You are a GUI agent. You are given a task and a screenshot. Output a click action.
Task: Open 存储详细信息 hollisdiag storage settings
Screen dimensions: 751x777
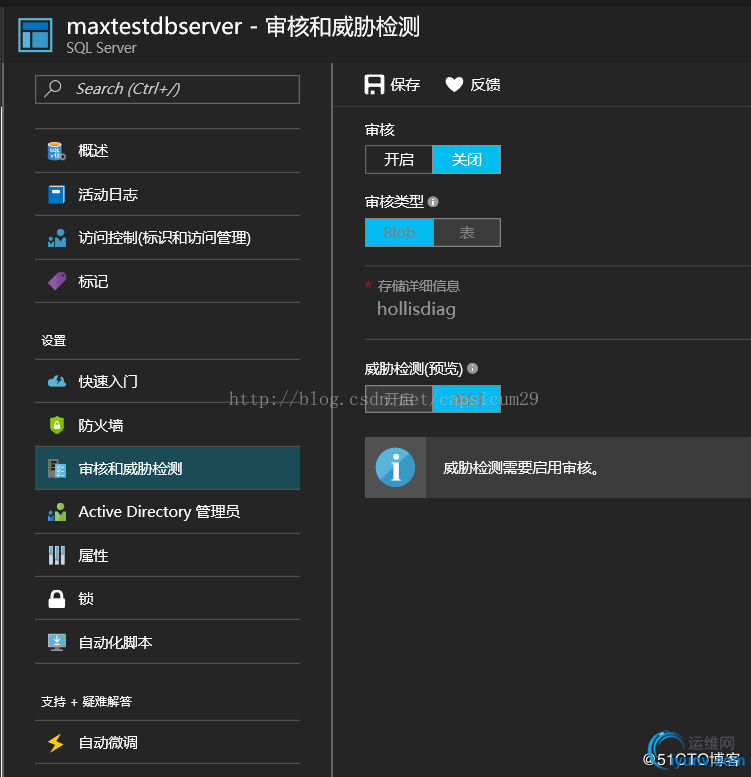click(x=558, y=302)
